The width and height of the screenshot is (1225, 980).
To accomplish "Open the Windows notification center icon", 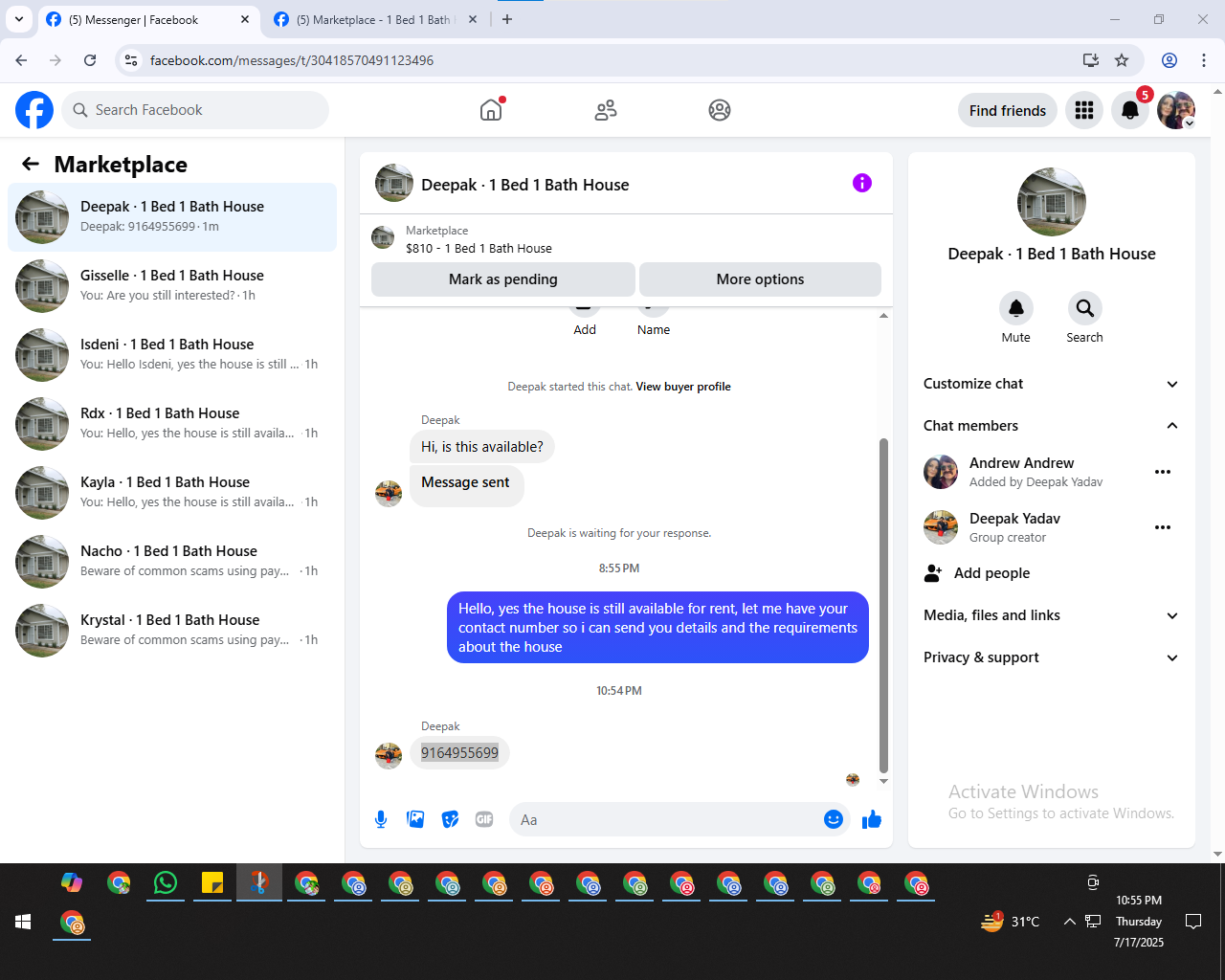I will coord(1193,922).
